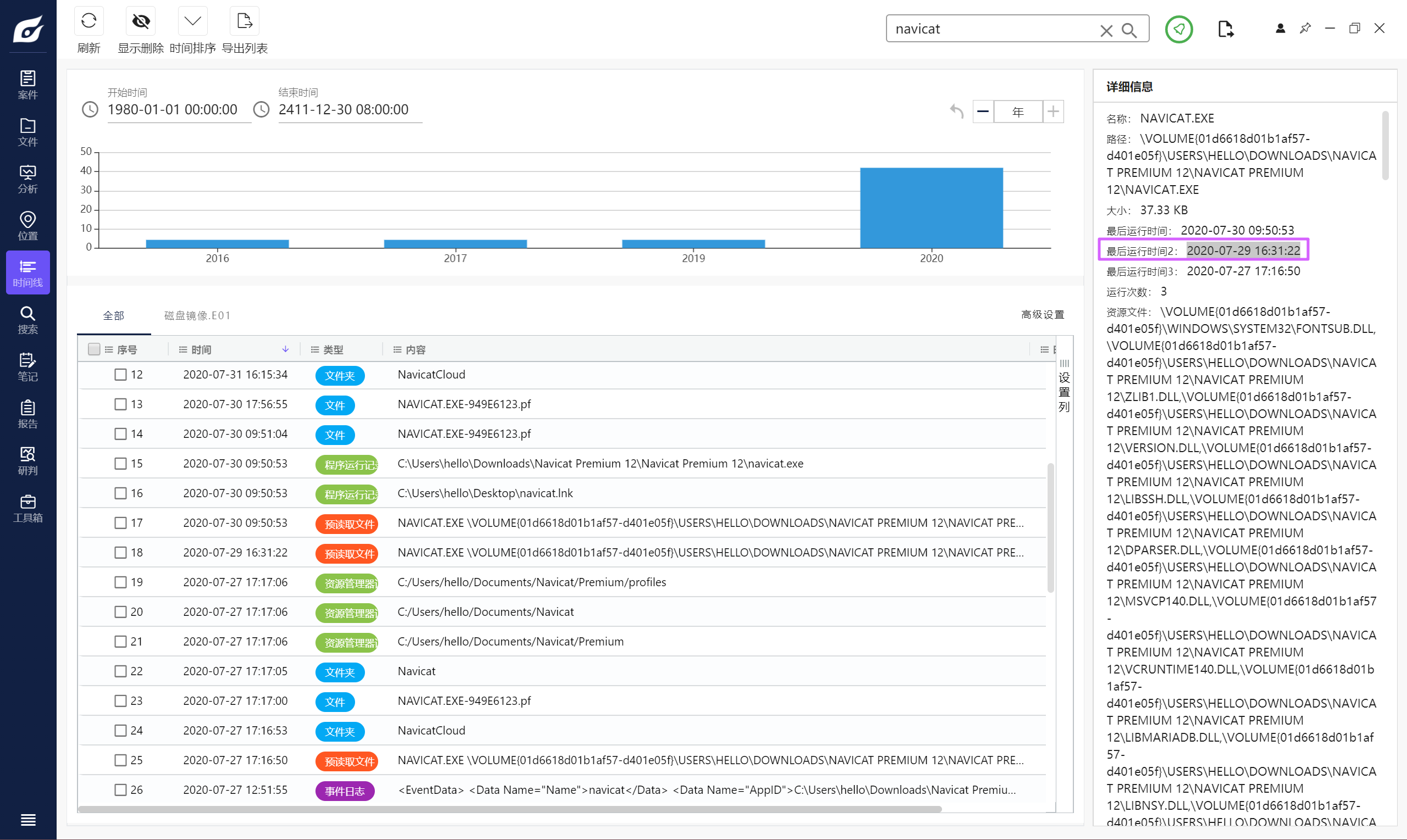Select row 24 NavicatCloud entry
Viewport: 1407px width, 840px height.
431,730
